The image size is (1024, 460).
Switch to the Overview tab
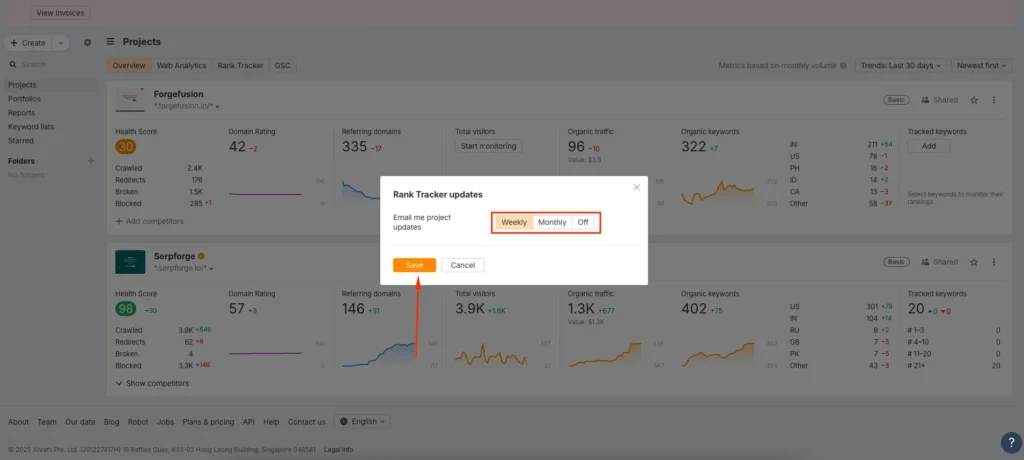[x=129, y=65]
